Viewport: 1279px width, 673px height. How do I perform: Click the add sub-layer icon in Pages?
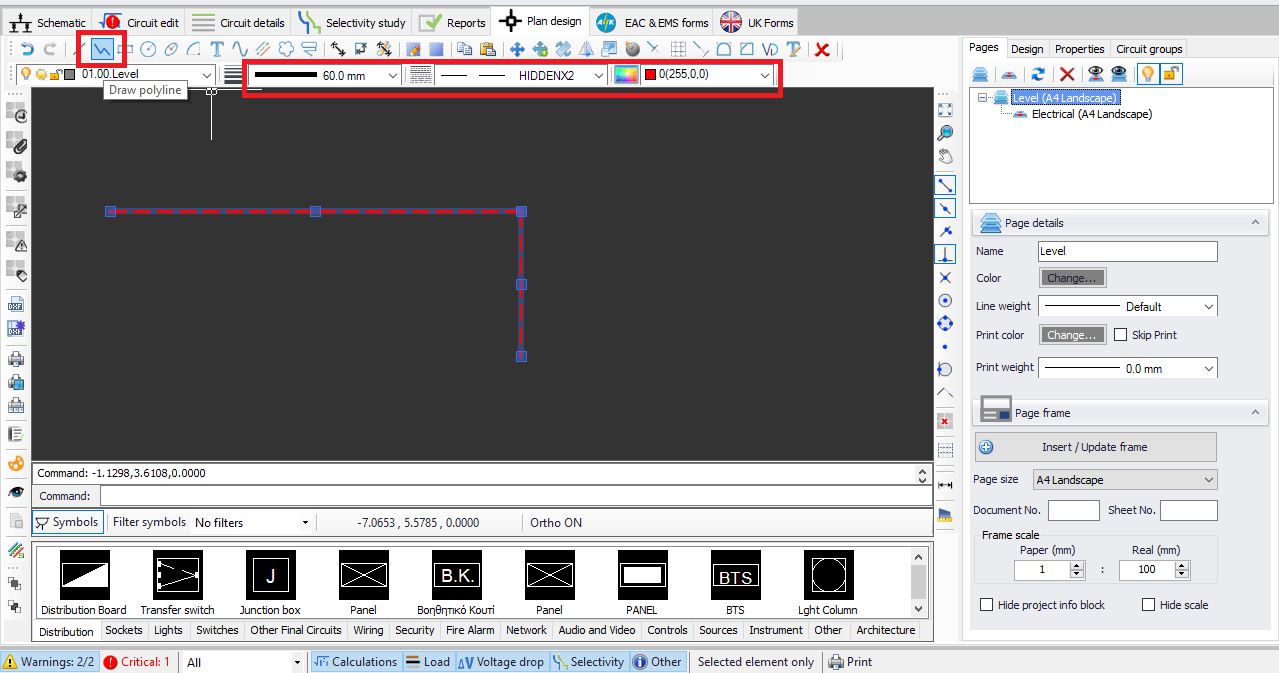pyautogui.click(x=1010, y=73)
